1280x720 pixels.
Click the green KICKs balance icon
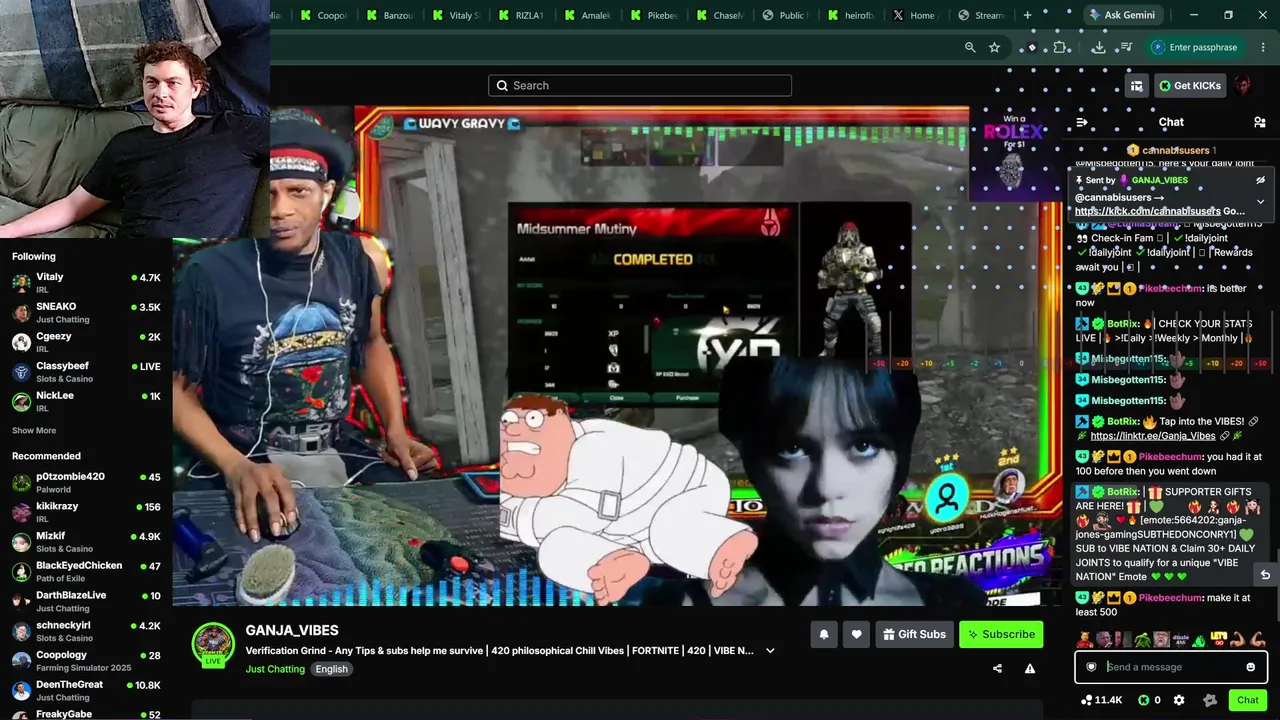[1144, 700]
